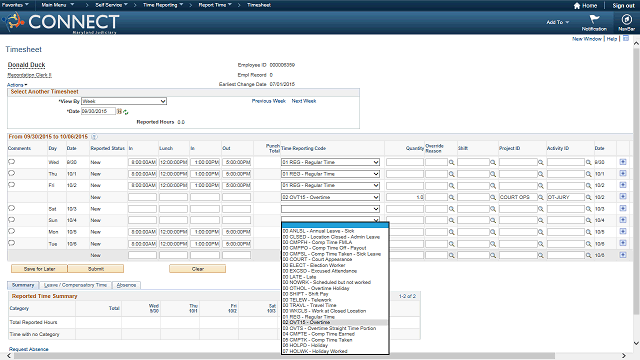Choose 00 TELEW - Telework from list

coord(335,300)
